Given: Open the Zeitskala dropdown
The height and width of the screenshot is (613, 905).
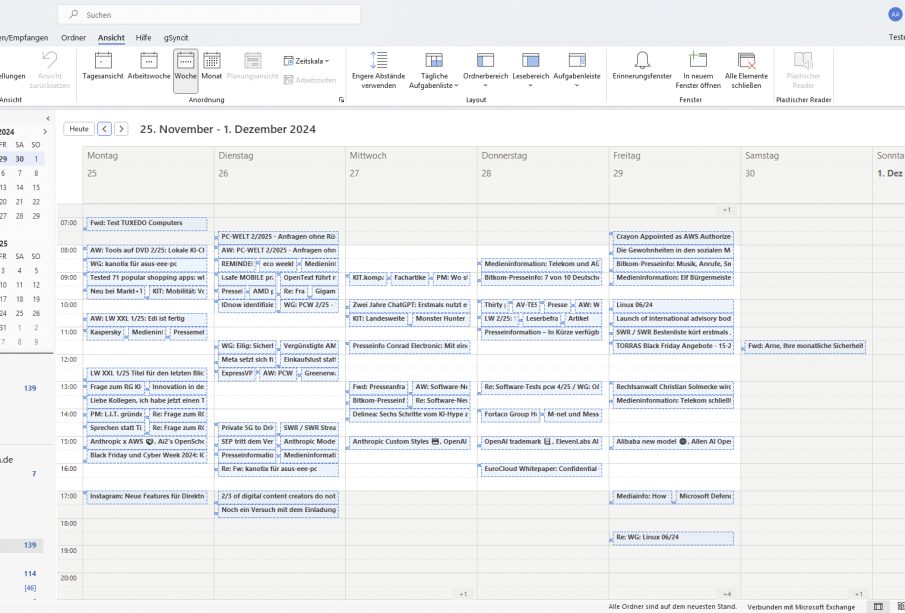Looking at the screenshot, I should [306, 61].
